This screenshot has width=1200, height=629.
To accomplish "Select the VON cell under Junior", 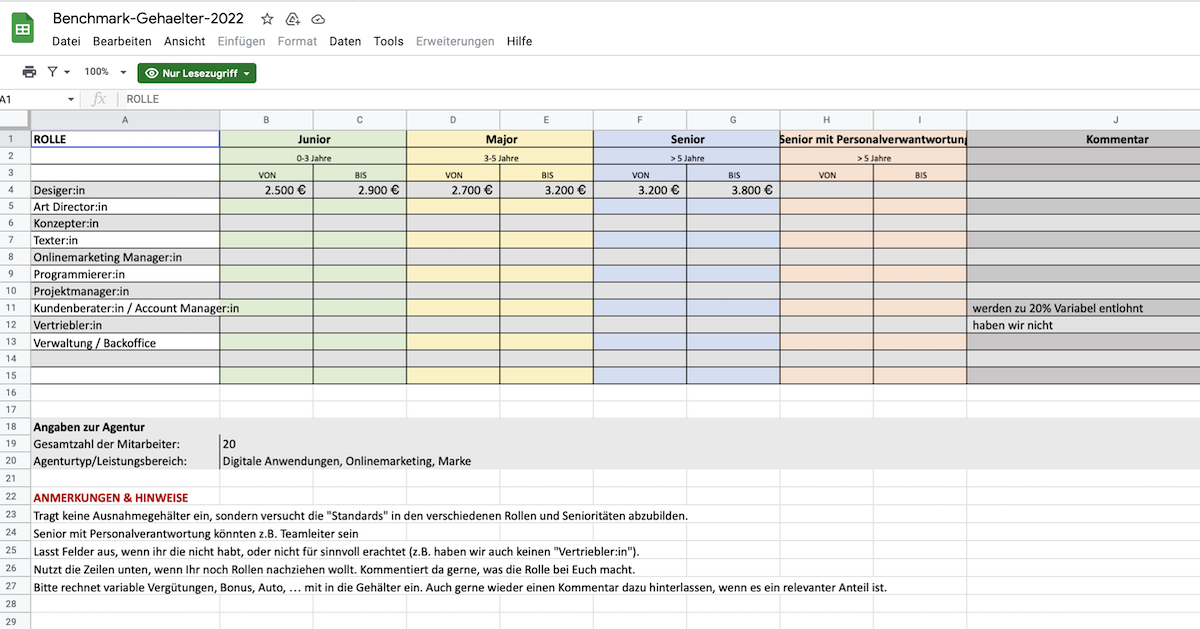I will pos(267,173).
